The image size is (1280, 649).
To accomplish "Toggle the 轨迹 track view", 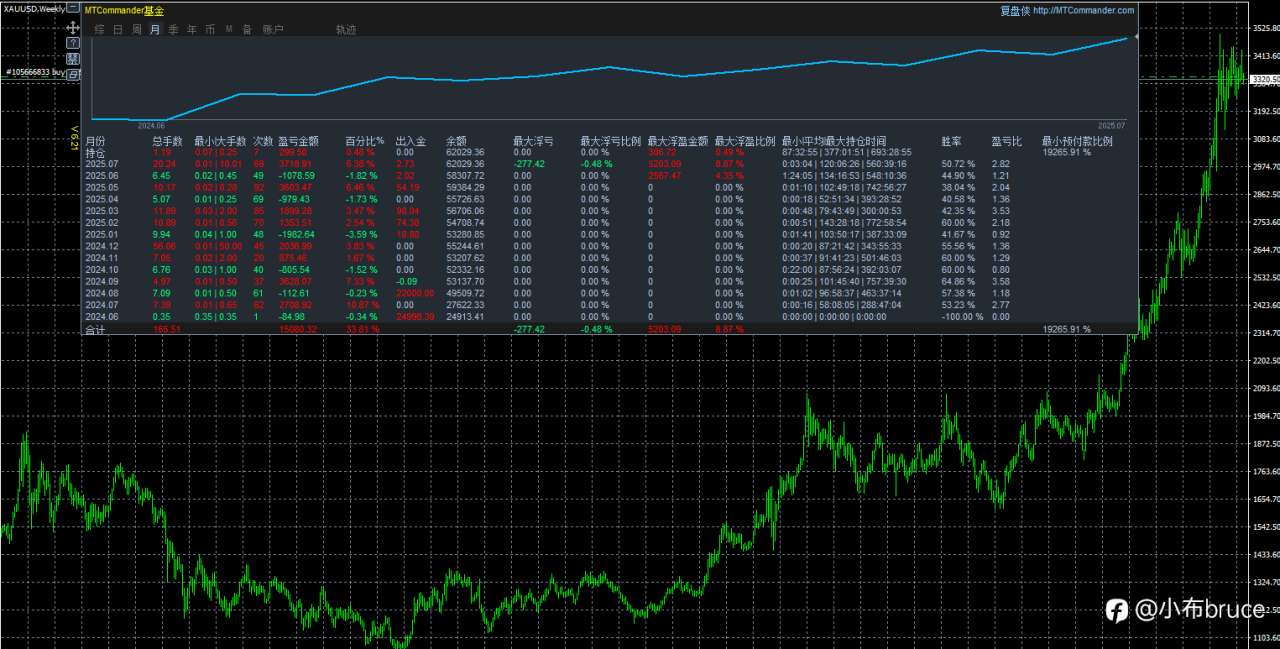I will click(346, 30).
